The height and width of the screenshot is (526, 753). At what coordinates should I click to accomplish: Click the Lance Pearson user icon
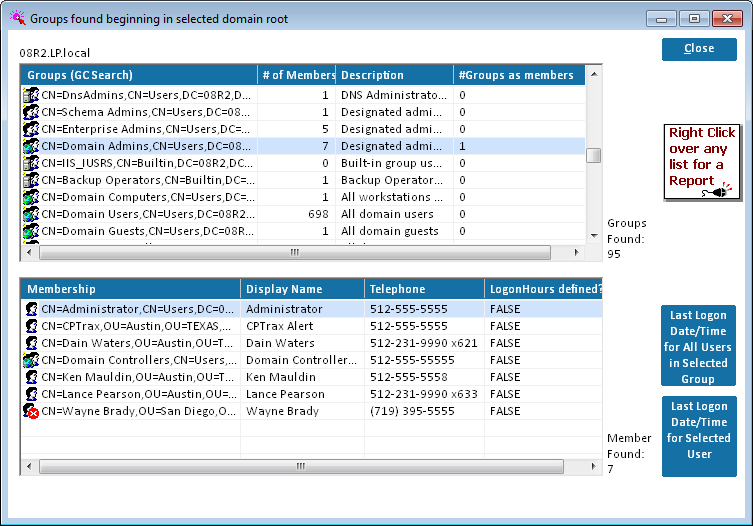coord(31,395)
